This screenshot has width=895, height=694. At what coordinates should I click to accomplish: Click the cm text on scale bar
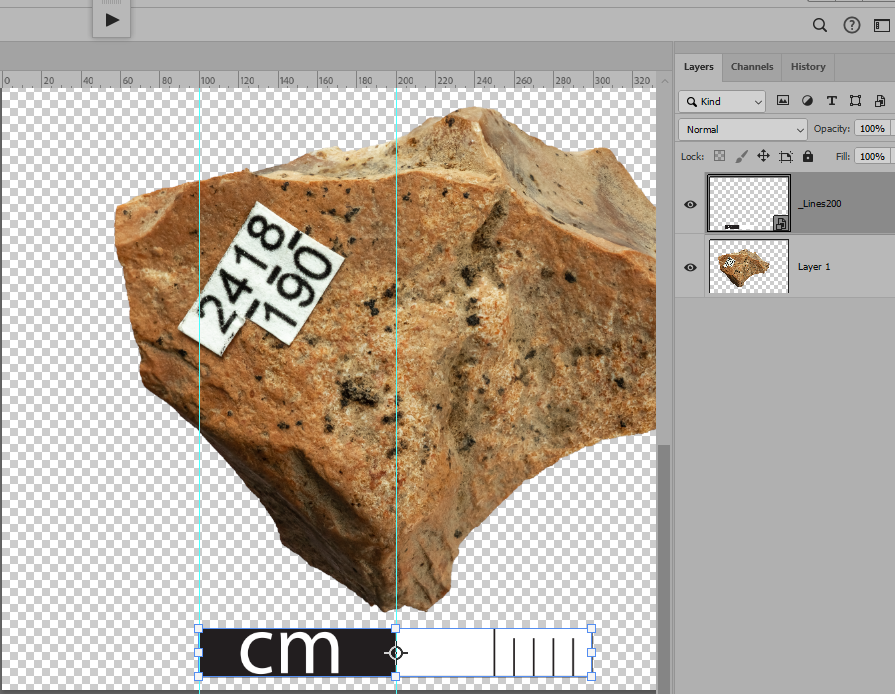pos(290,651)
